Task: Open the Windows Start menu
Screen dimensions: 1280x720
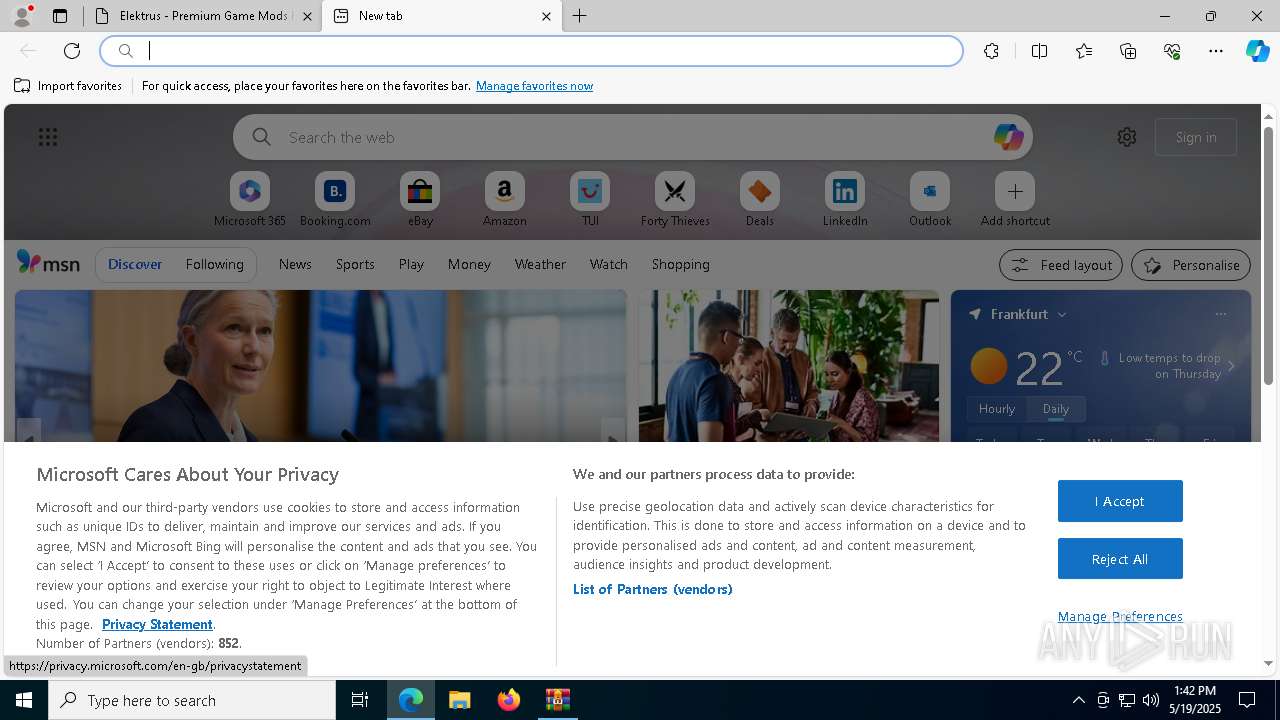Action: 24,700
